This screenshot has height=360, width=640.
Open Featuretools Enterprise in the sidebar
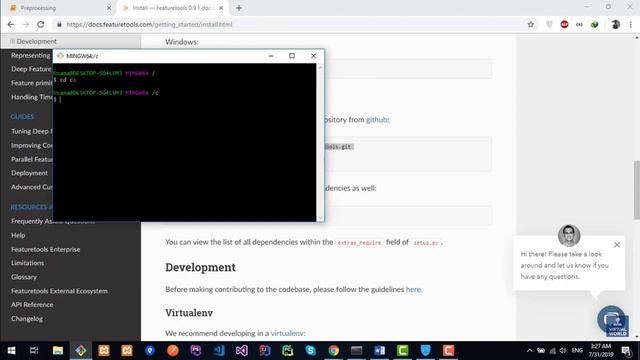46,249
